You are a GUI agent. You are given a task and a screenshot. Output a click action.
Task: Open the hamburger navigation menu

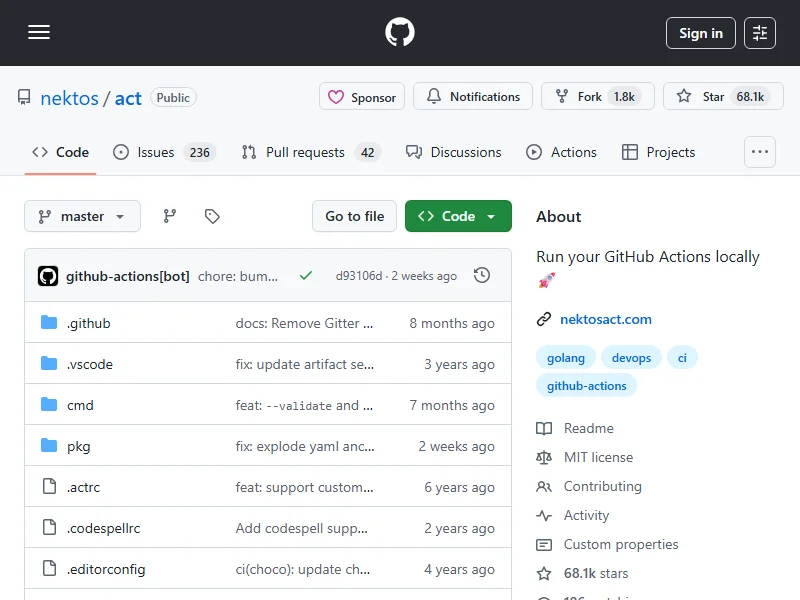coord(39,33)
